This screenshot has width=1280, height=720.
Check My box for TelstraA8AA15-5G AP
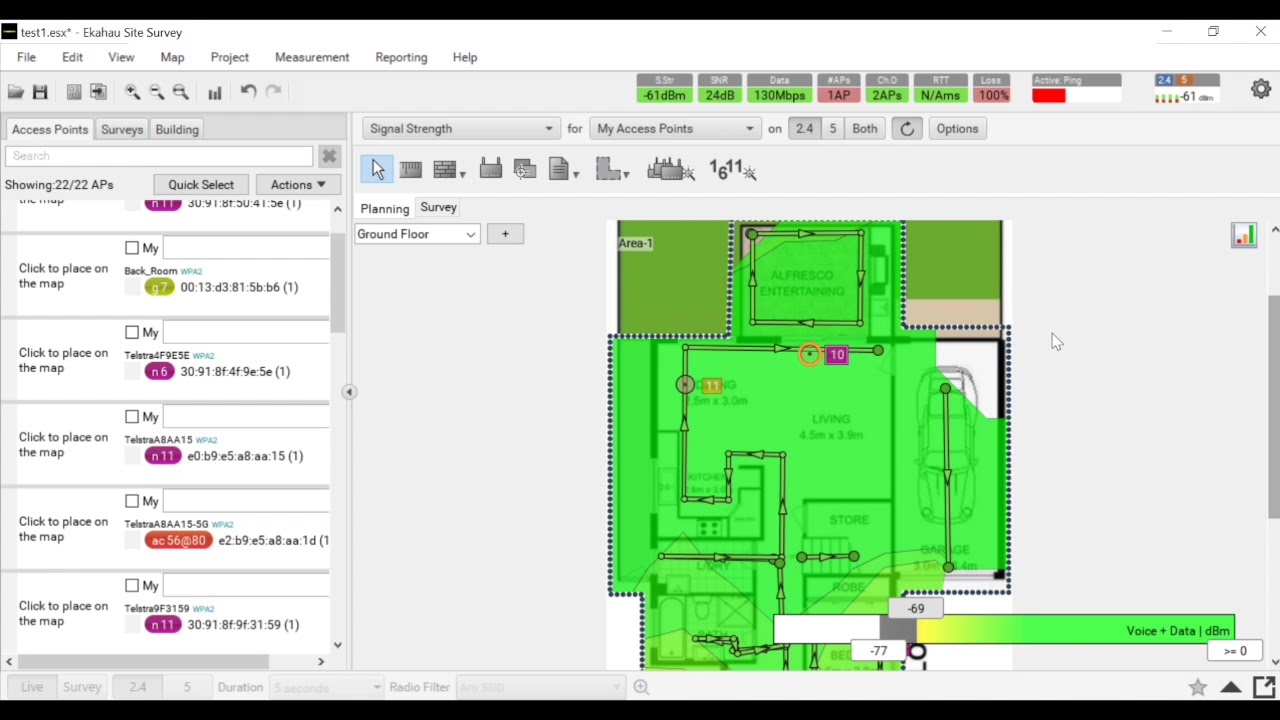coord(132,501)
